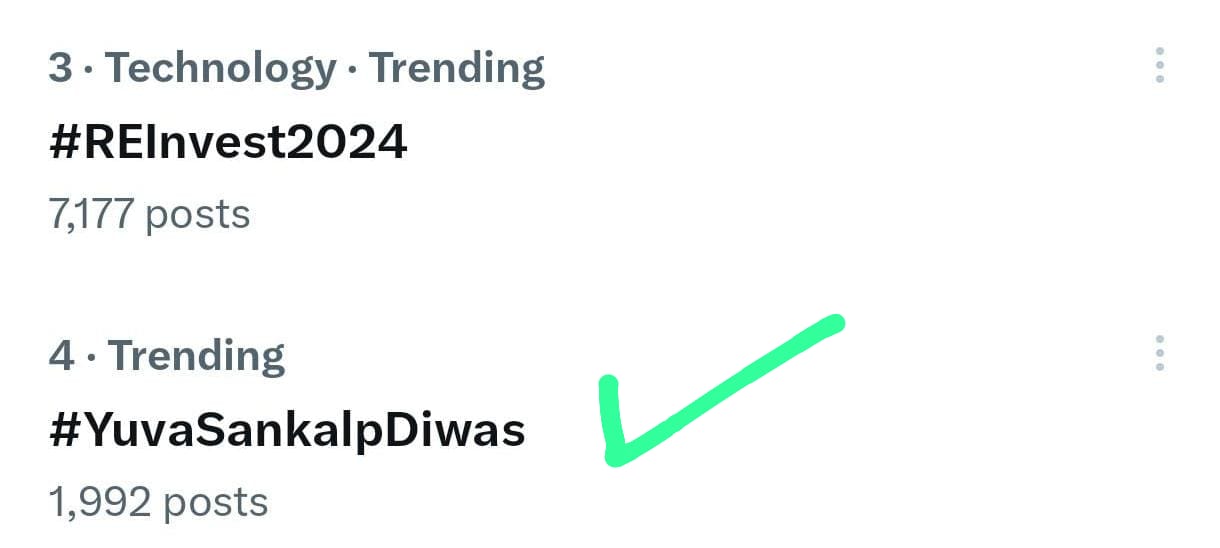Click Trending label beside Technology
Image resolution: width=1220 pixels, height=548 pixels.
pyautogui.click(x=457, y=68)
